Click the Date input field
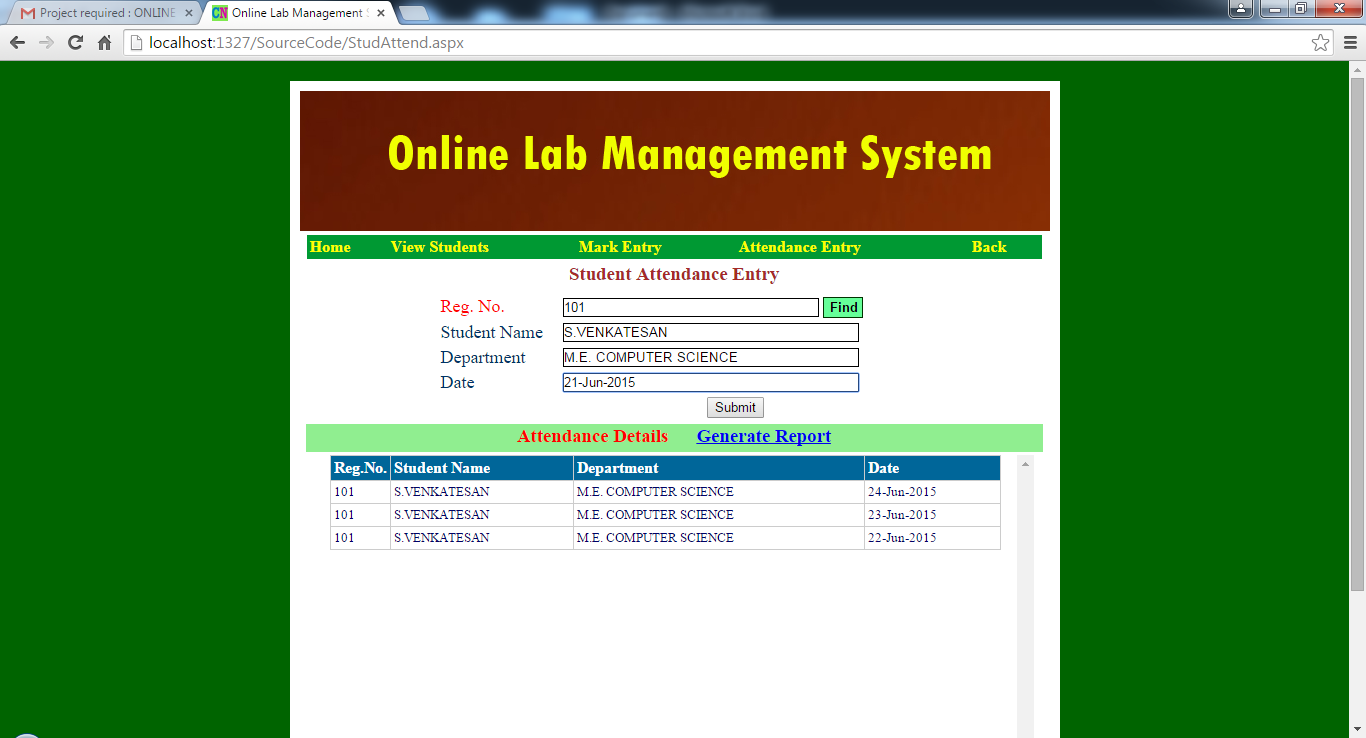The width and height of the screenshot is (1366, 738). pos(710,383)
